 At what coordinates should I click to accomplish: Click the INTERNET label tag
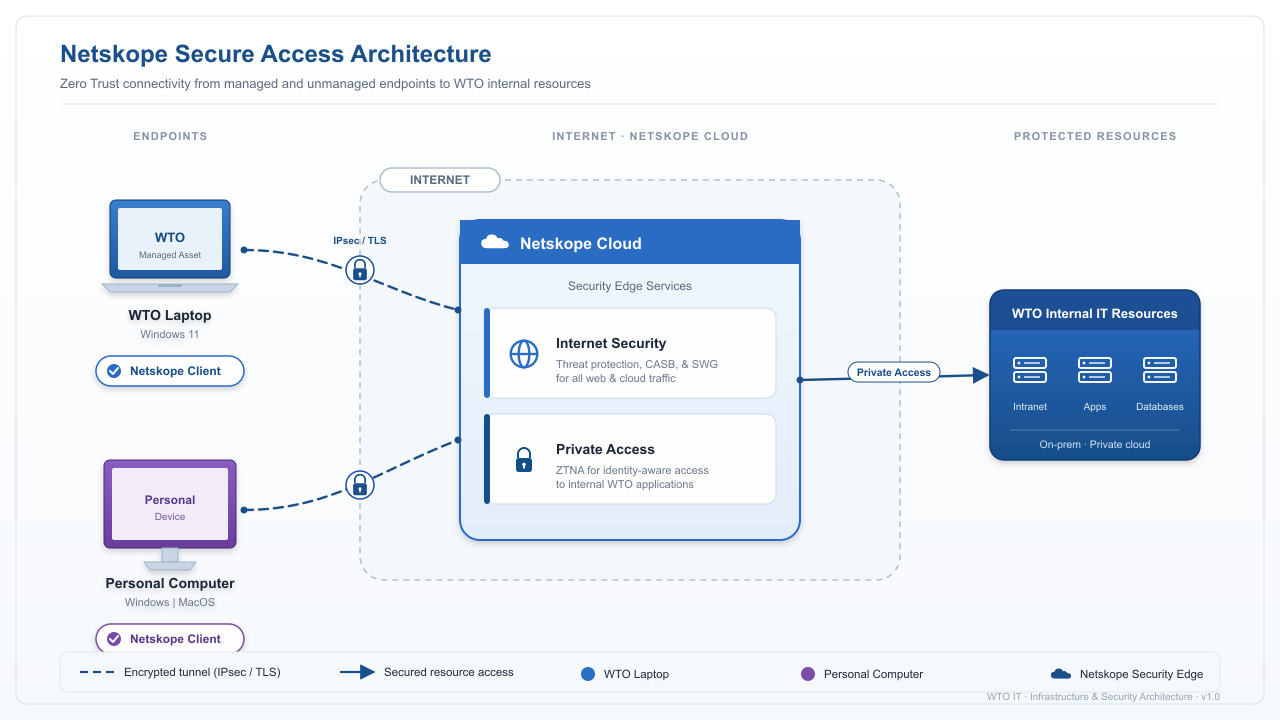click(x=440, y=180)
